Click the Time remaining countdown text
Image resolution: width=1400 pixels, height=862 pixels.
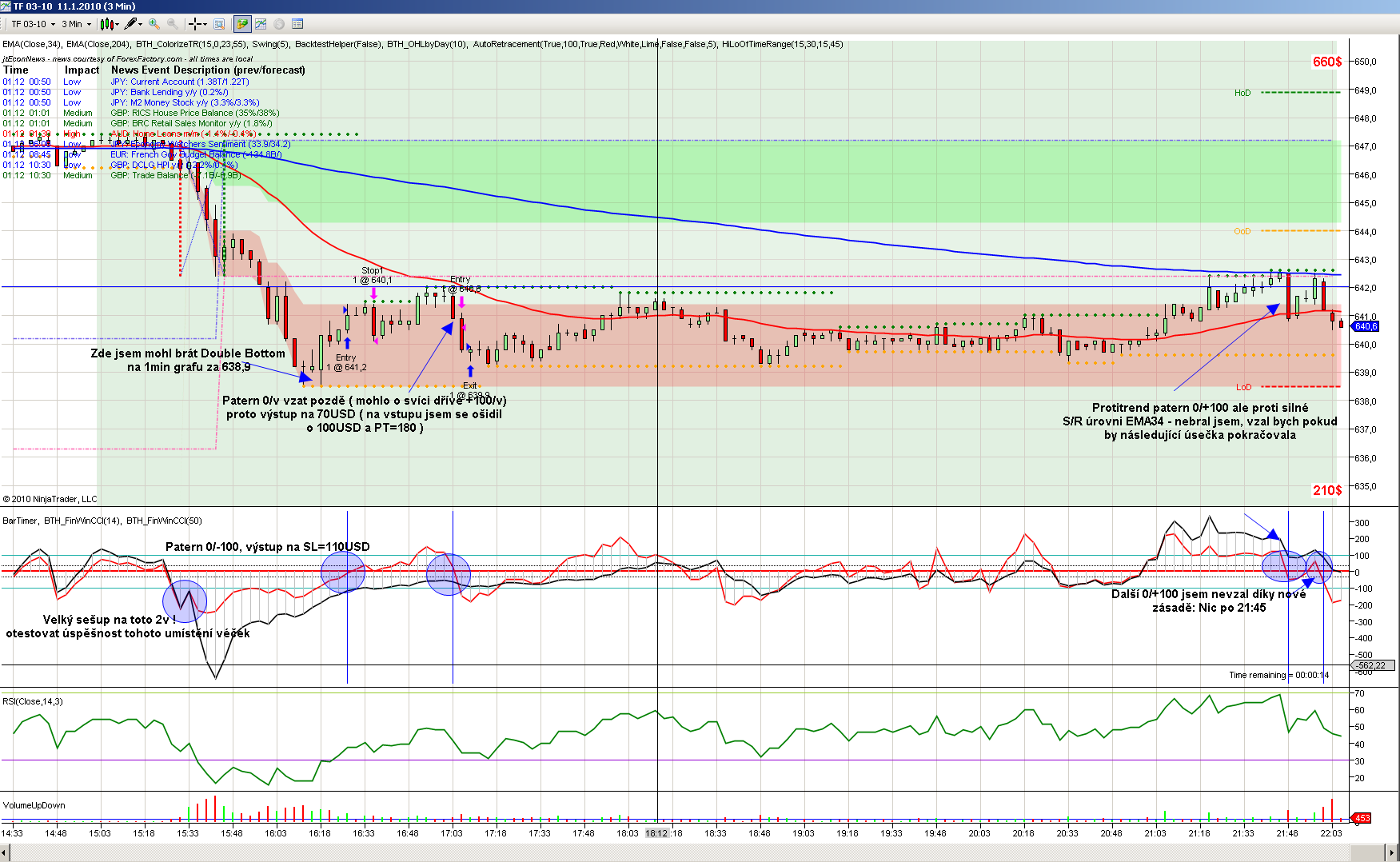coord(1279,675)
